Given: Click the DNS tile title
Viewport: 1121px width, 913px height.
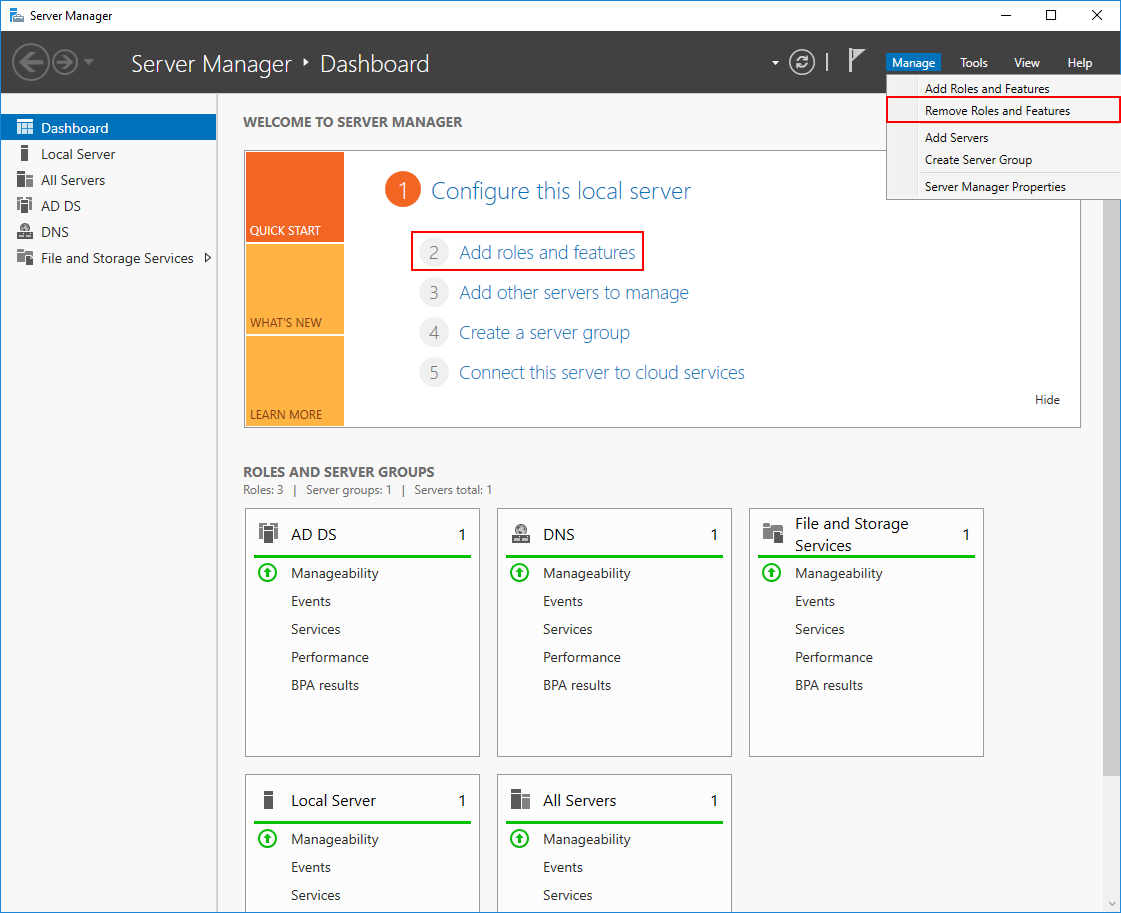Looking at the screenshot, I should (558, 535).
